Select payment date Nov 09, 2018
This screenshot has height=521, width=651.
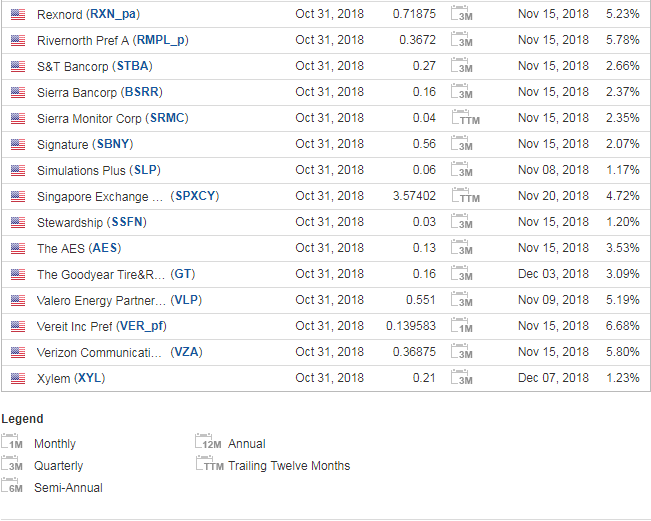point(553,300)
